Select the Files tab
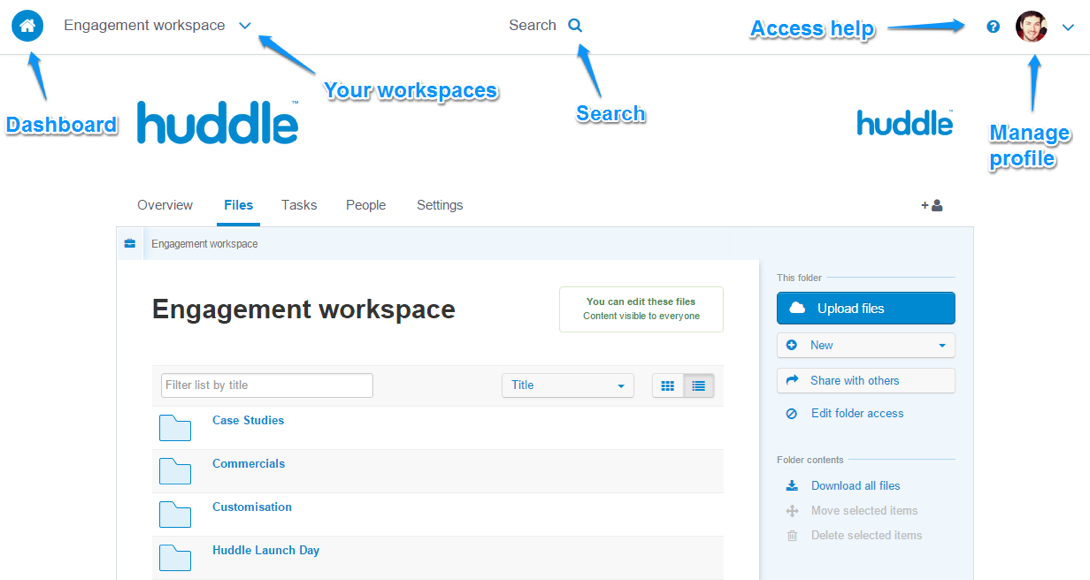 pyautogui.click(x=238, y=205)
